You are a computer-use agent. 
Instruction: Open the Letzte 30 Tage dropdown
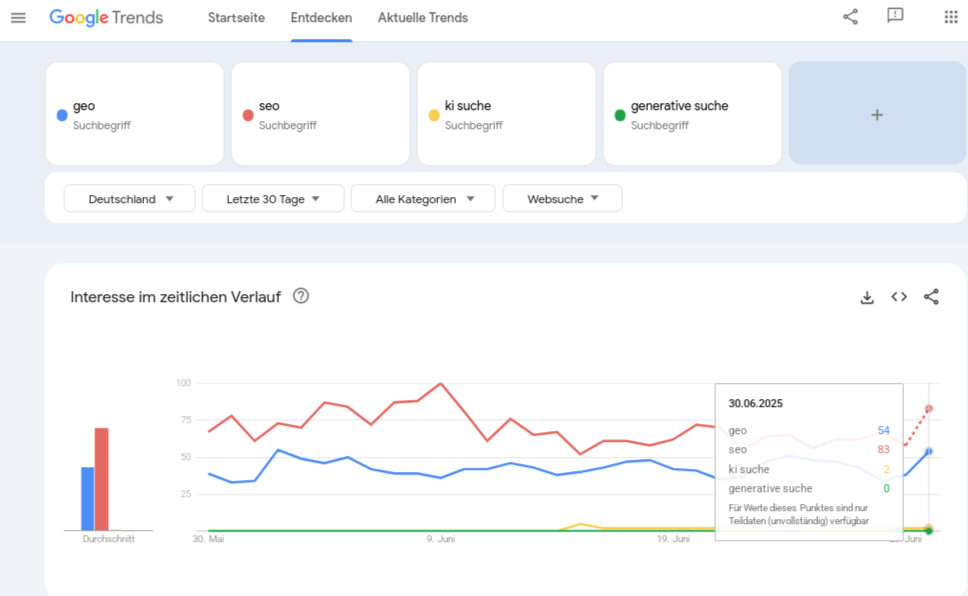coord(273,199)
